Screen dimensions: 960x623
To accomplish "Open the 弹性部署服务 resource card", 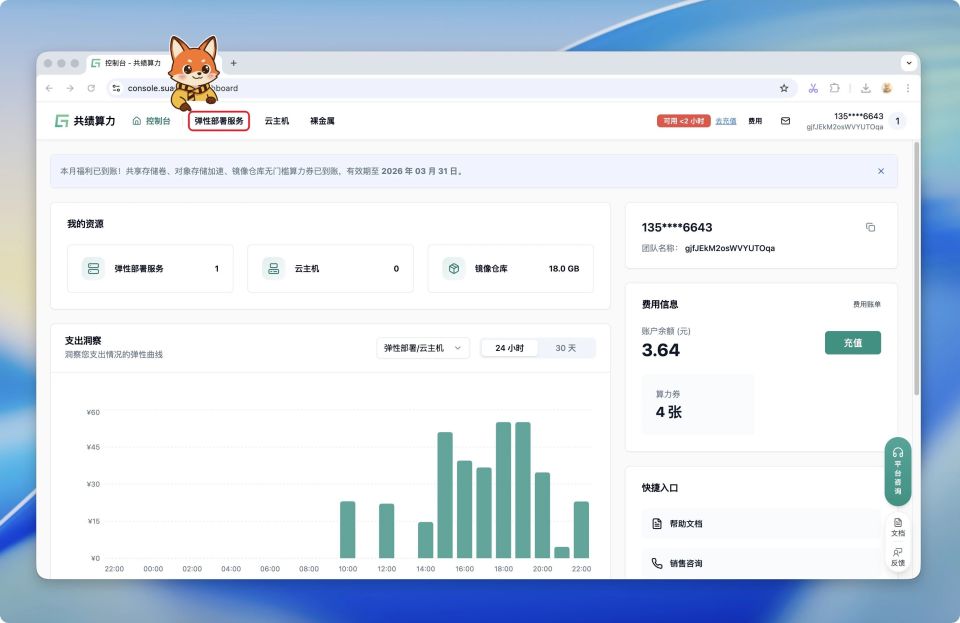I will tap(150, 269).
